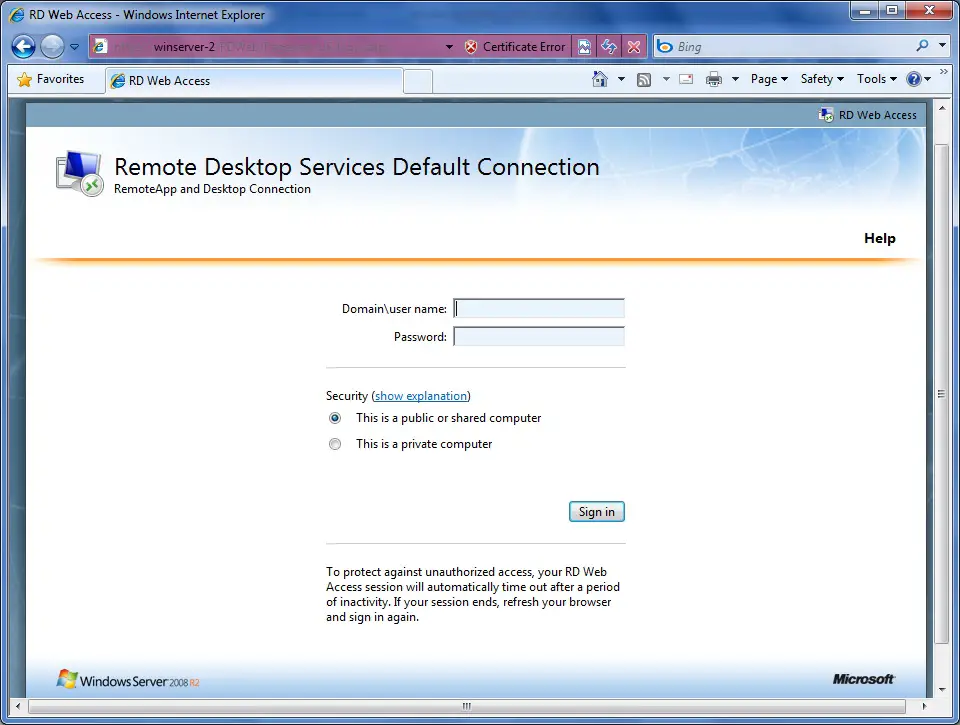Click the Read Mail envelope icon

coord(686,78)
